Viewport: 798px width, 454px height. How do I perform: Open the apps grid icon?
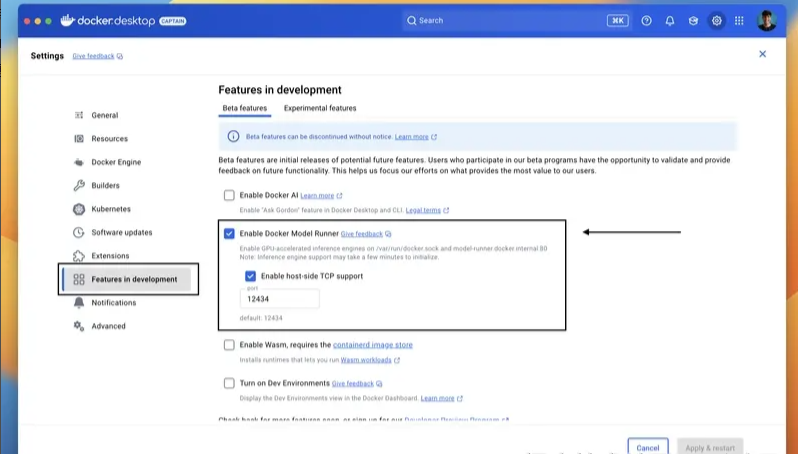tap(739, 20)
